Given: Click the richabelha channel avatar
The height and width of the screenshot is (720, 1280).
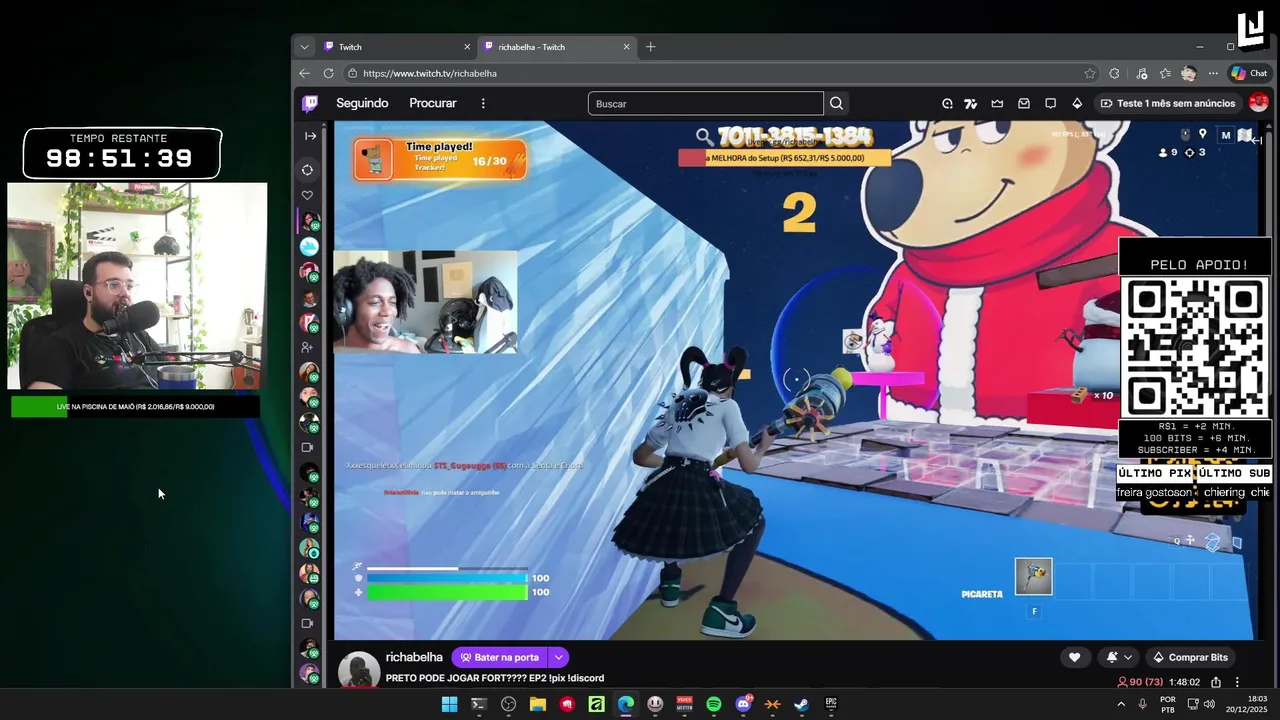Looking at the screenshot, I should coord(358,669).
